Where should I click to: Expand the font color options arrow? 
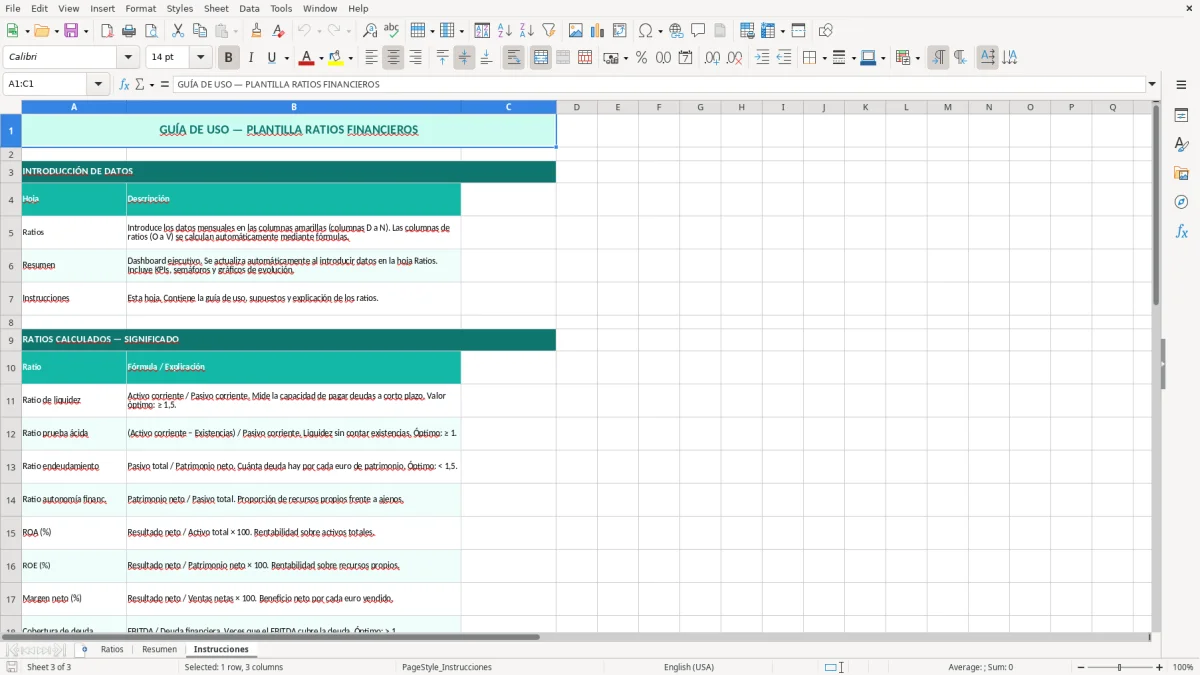[x=321, y=58]
